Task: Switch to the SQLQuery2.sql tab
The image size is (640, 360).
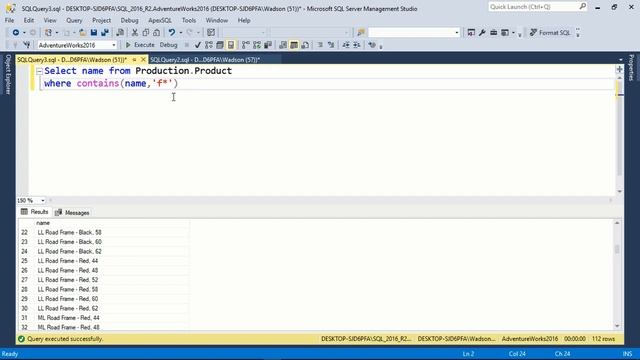Action: click(205, 60)
